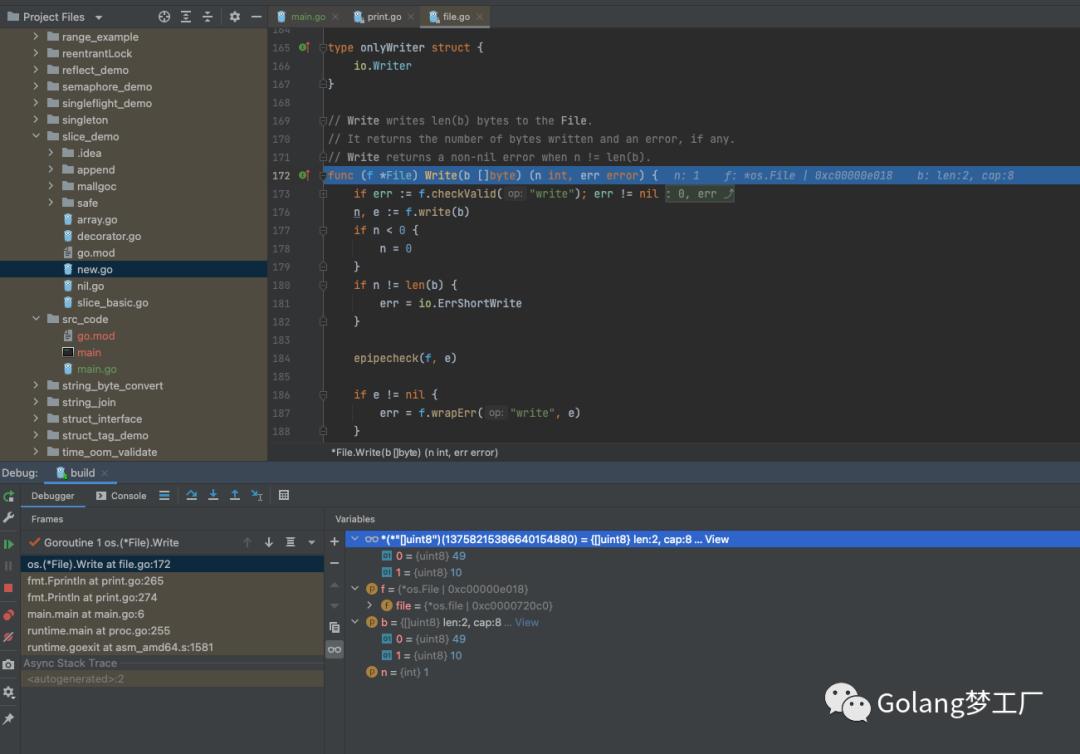The width and height of the screenshot is (1080, 754).
Task: Stop the debug session with red square
Action: tap(9, 588)
